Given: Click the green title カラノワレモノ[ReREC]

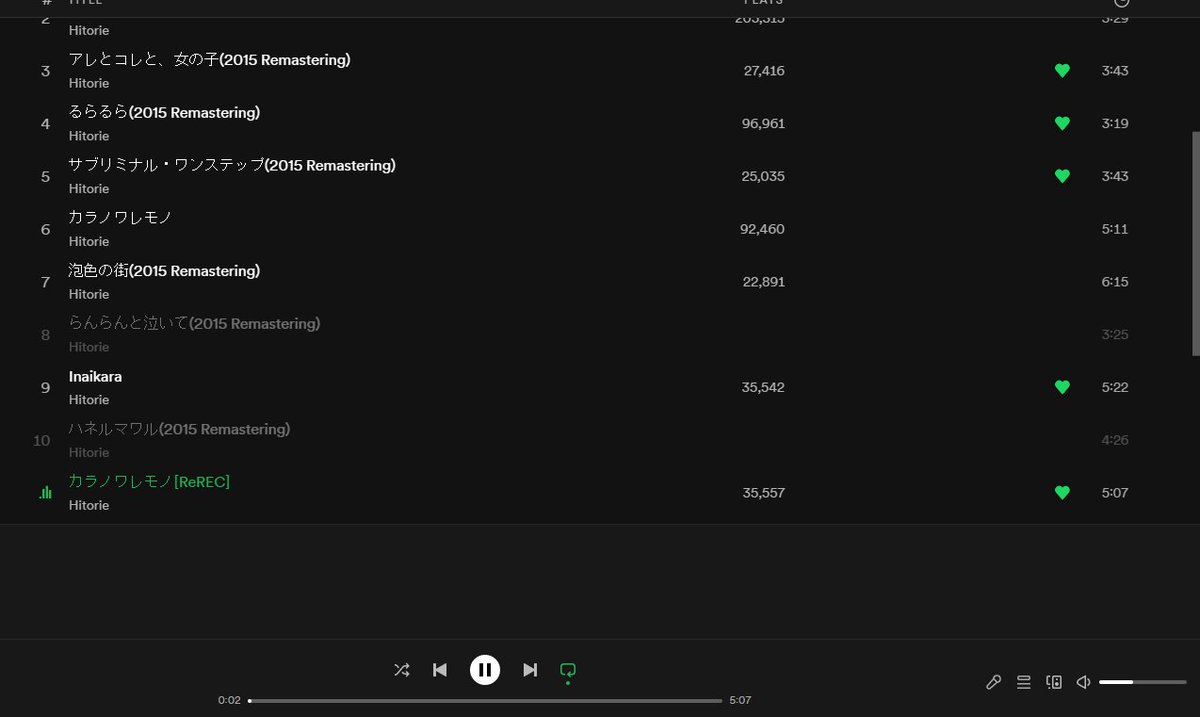Looking at the screenshot, I should [x=149, y=482].
